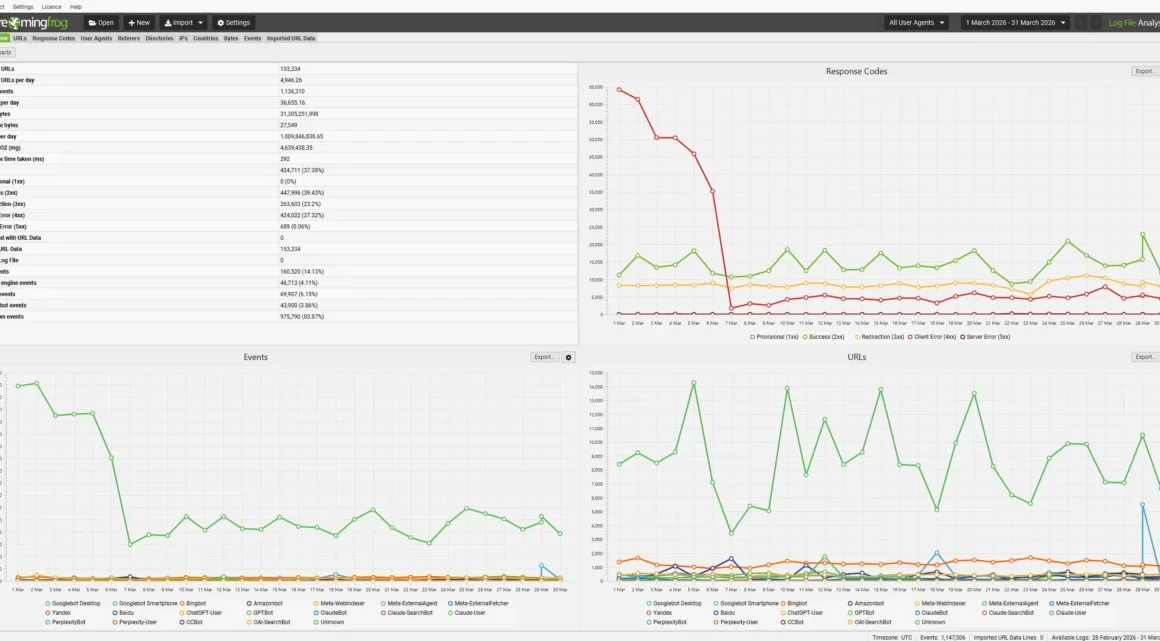The height and width of the screenshot is (641, 1160).
Task: Export the Events chart
Action: 544,357
